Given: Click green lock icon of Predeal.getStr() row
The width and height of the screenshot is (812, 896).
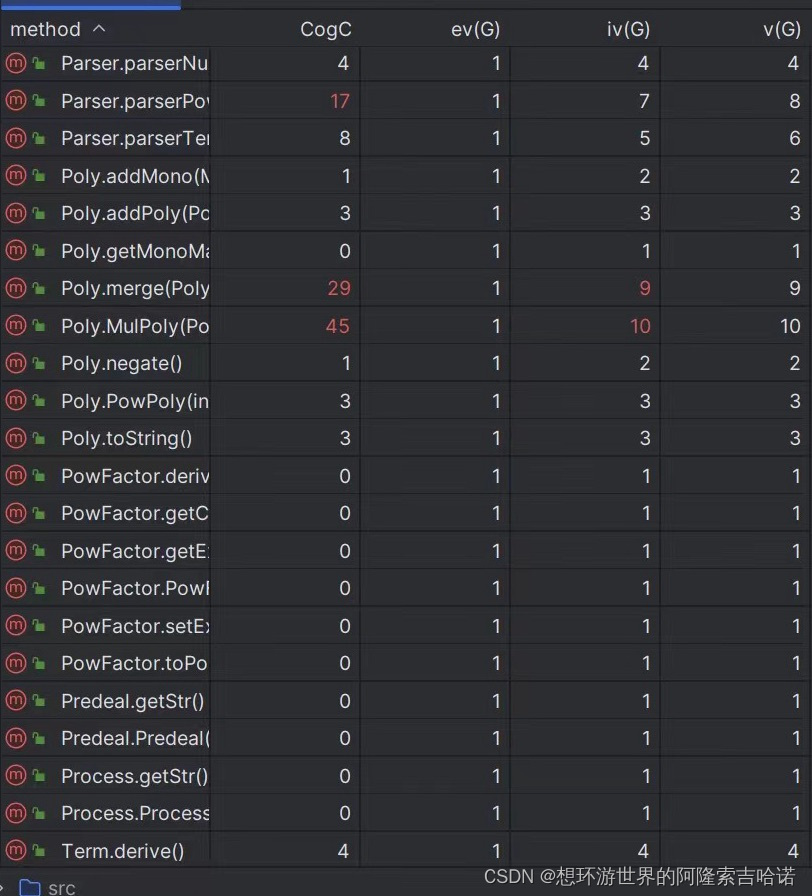Looking at the screenshot, I should coord(39,700).
